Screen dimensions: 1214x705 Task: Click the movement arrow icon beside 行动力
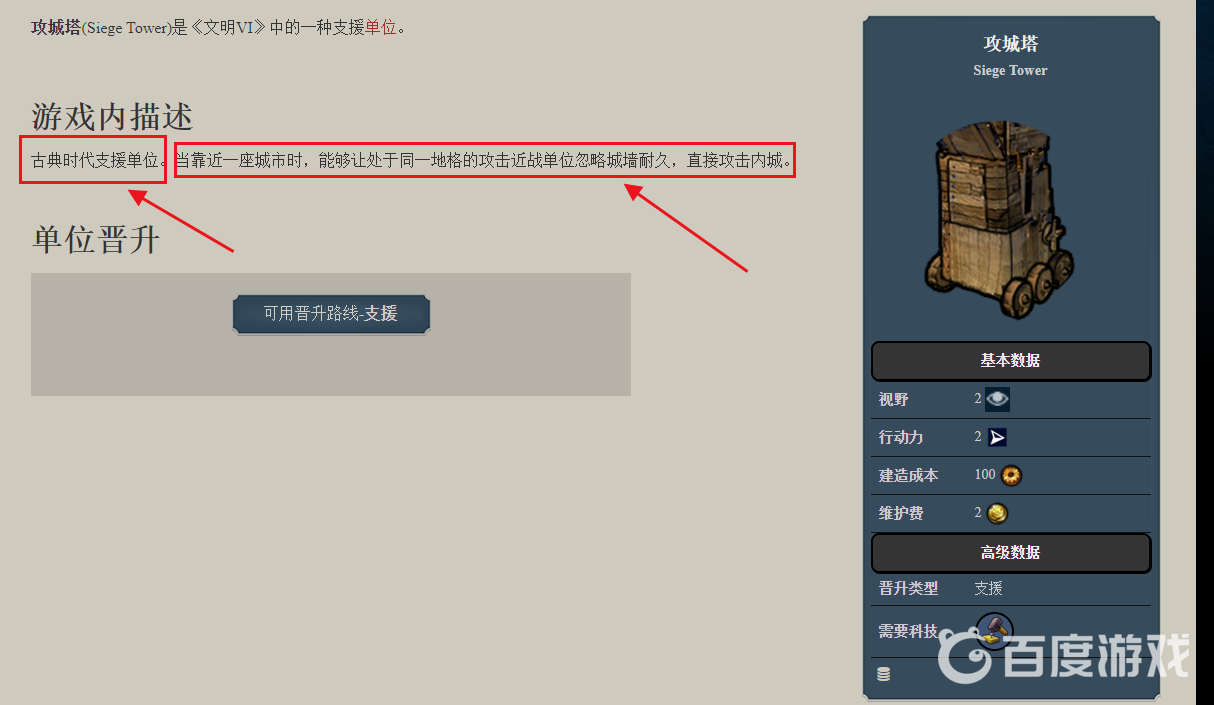tap(997, 437)
